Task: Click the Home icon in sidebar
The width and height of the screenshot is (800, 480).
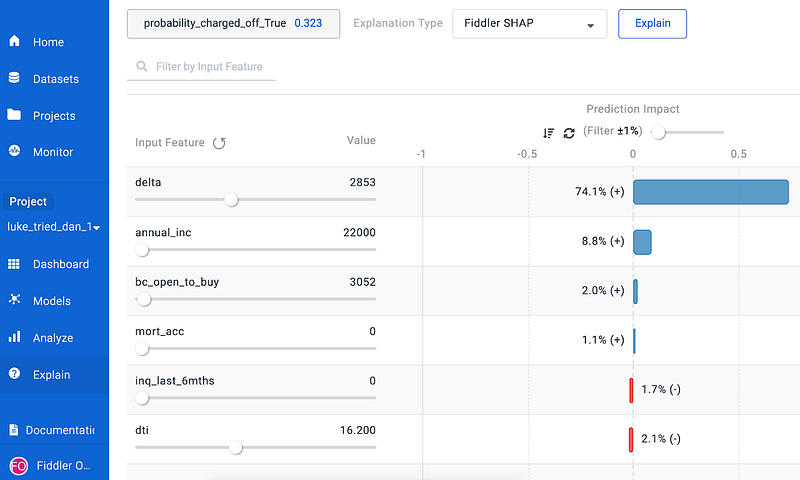Action: [x=14, y=42]
